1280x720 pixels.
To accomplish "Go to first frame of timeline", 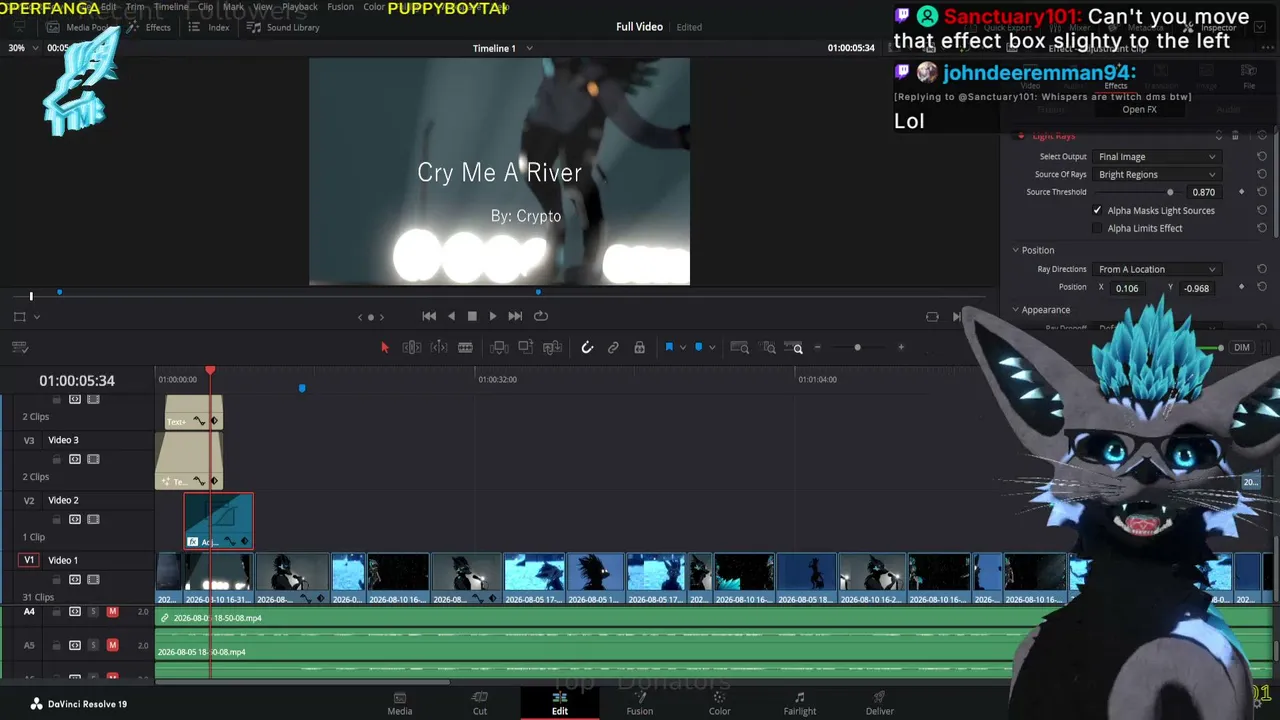I will click(429, 316).
